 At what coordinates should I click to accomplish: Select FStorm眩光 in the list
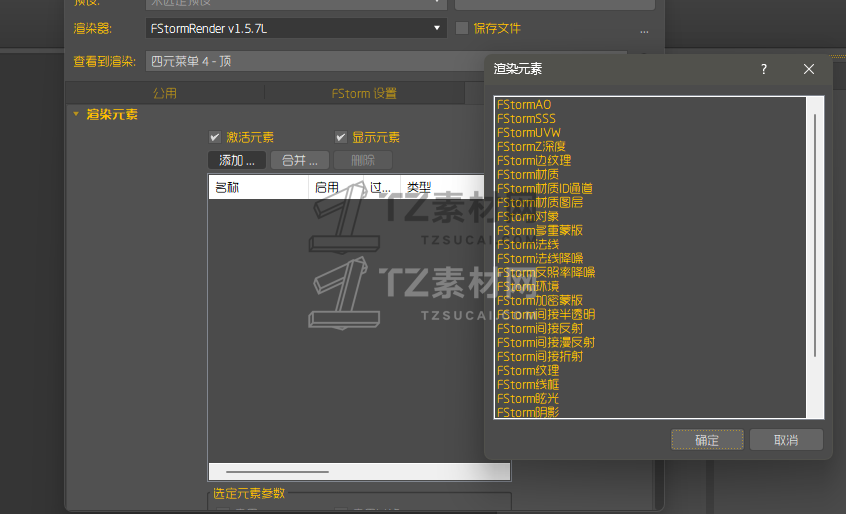528,399
